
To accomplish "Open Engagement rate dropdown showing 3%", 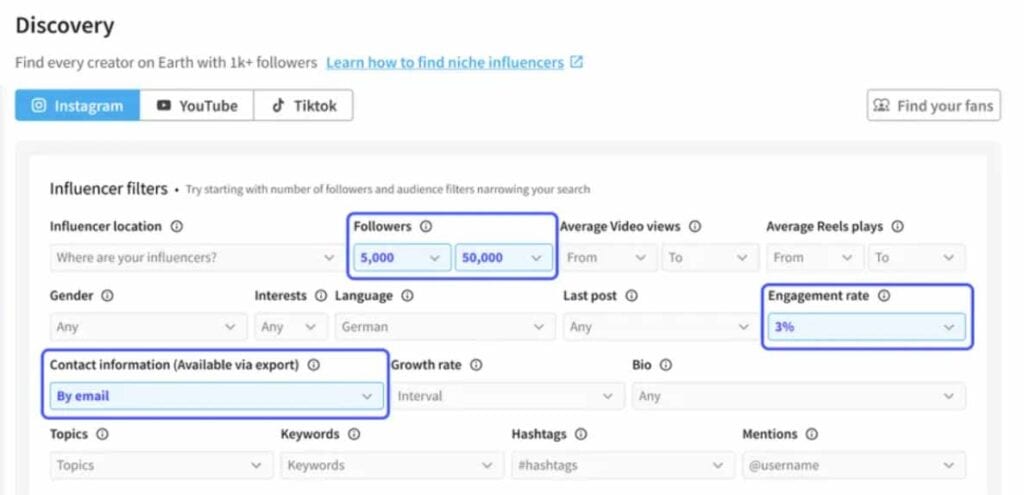I will [867, 327].
